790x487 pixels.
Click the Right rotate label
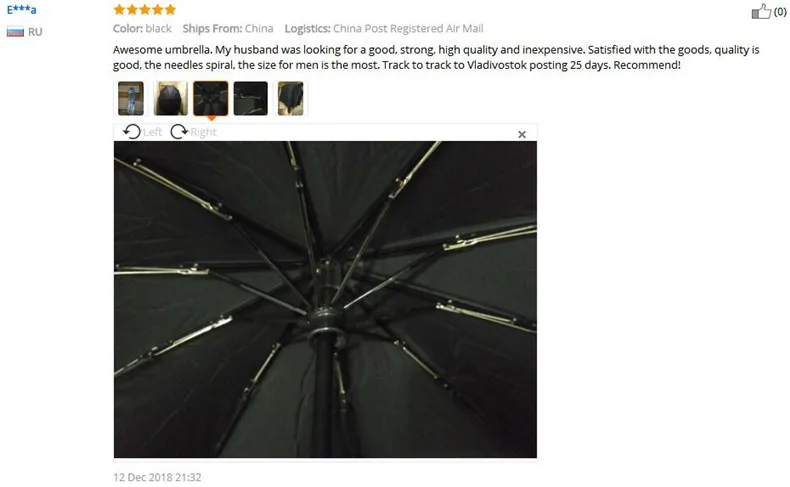[204, 132]
